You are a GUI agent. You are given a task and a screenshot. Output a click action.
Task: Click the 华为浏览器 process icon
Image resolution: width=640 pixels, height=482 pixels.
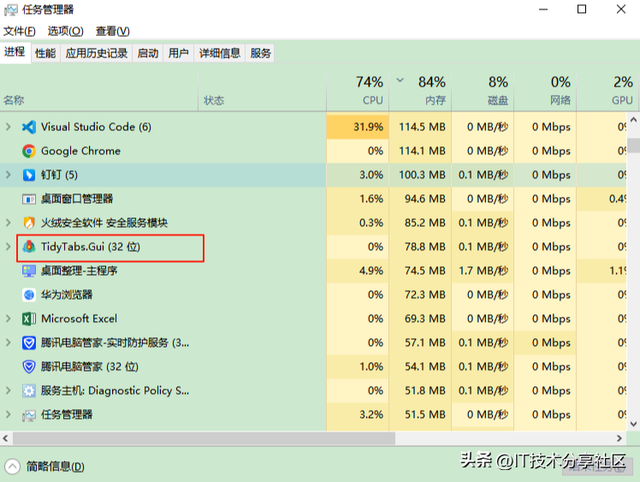pos(29,295)
